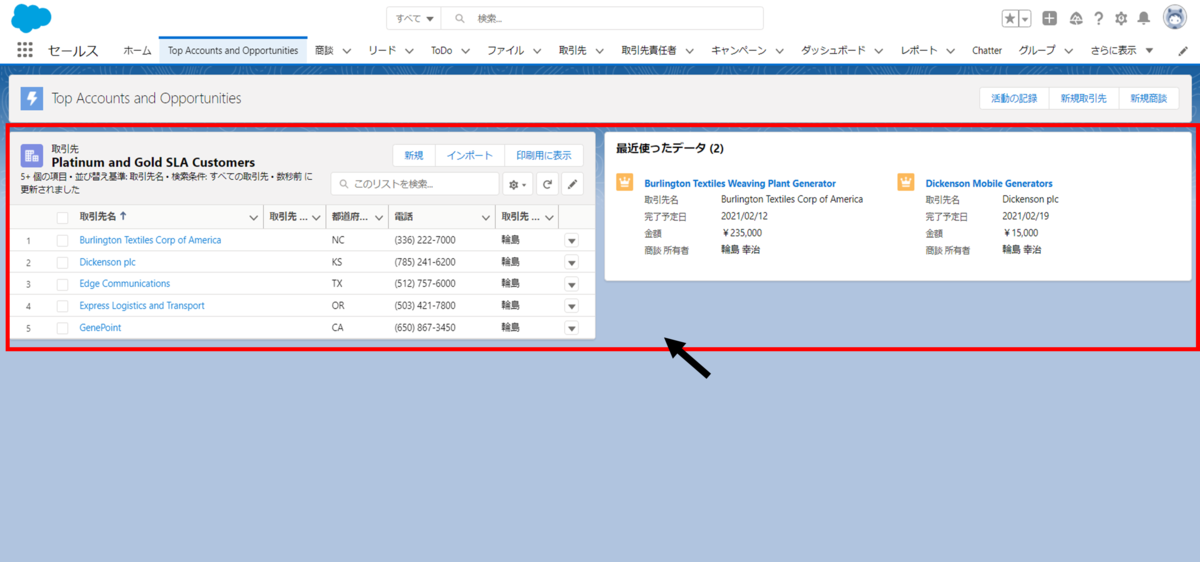Image resolution: width=1200 pixels, height=562 pixels.
Task: Open the user profile avatar
Action: click(1175, 18)
